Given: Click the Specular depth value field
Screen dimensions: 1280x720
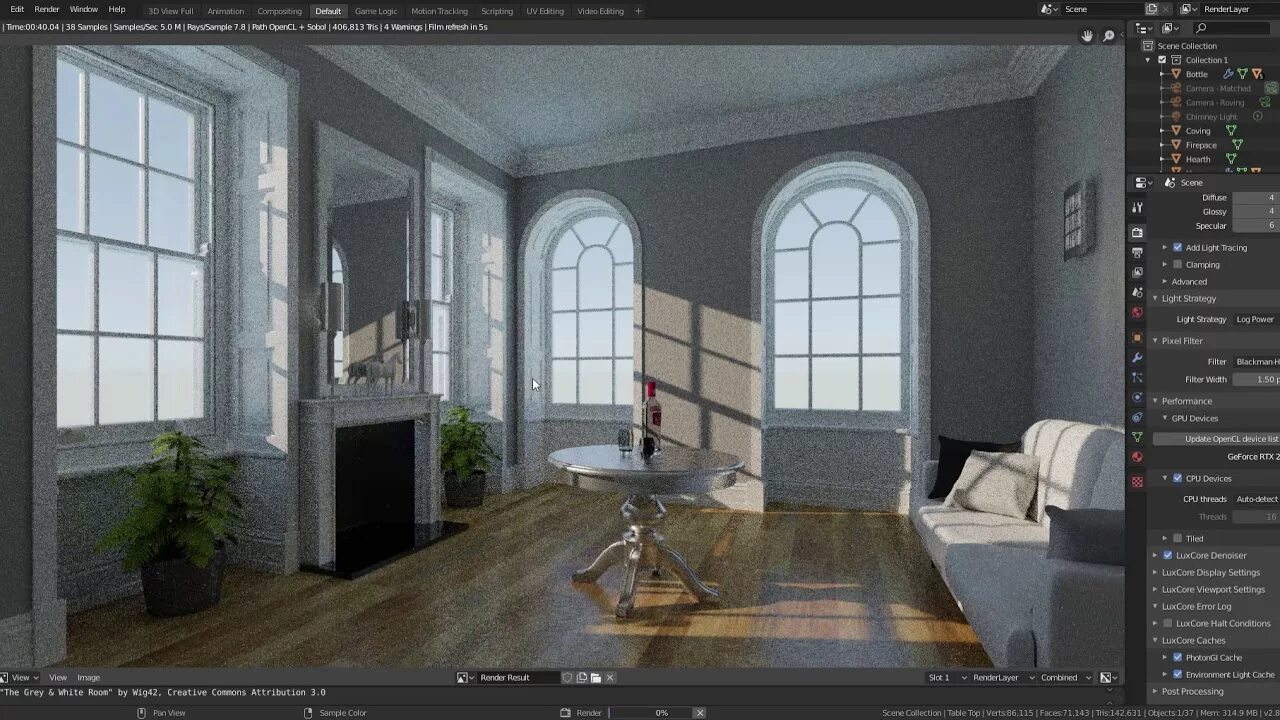Looking at the screenshot, I should (1256, 225).
